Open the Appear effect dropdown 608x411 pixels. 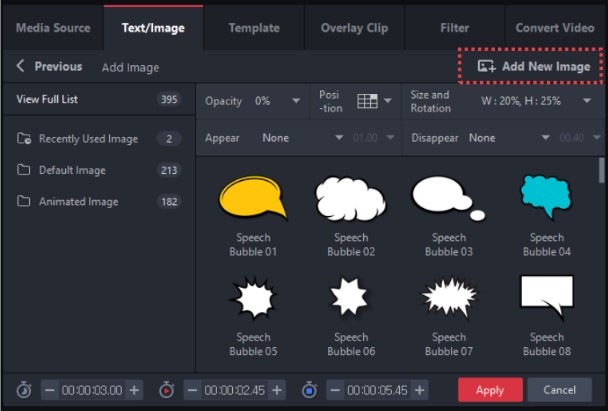click(x=338, y=138)
